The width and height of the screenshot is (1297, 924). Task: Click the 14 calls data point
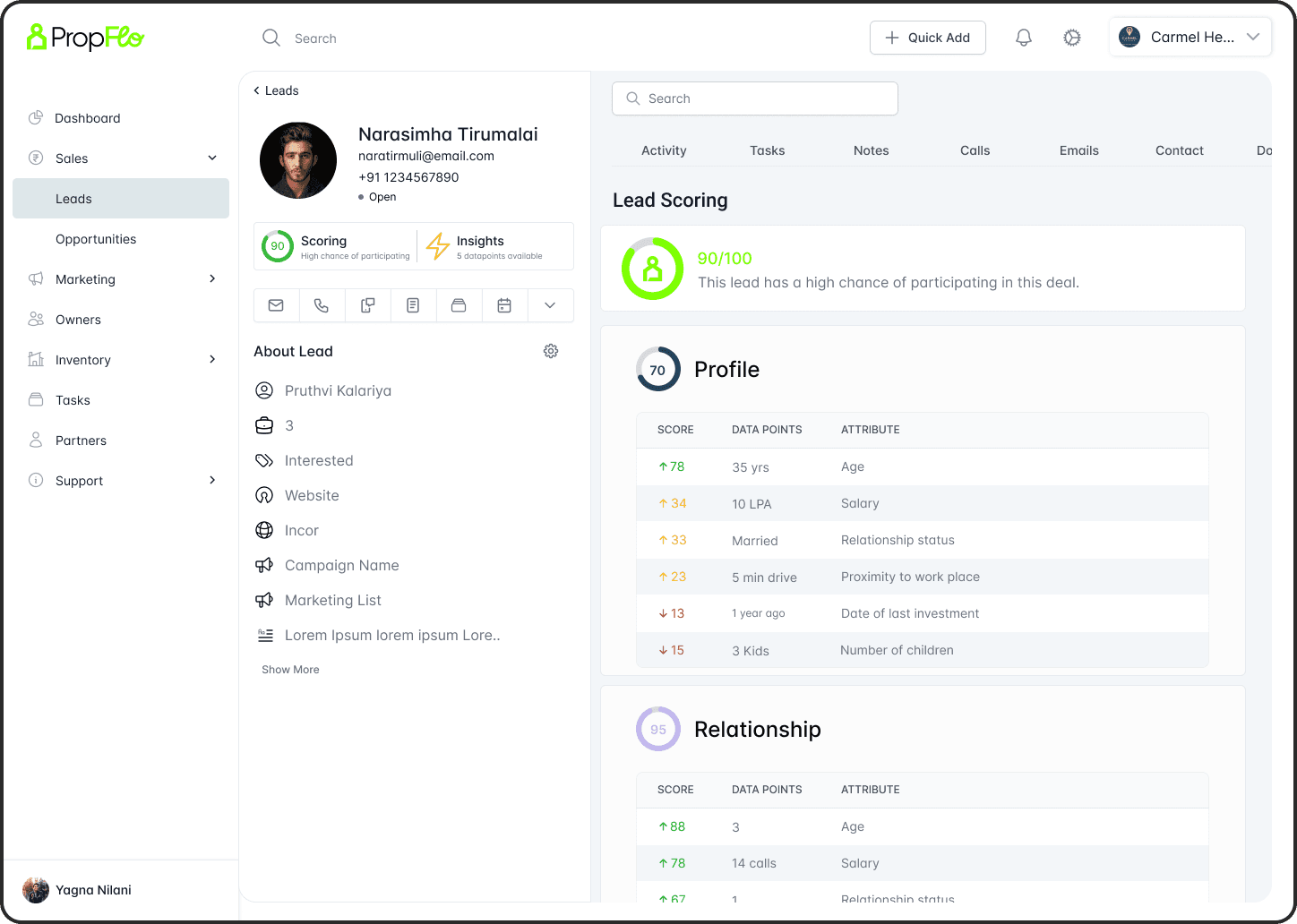point(754,863)
